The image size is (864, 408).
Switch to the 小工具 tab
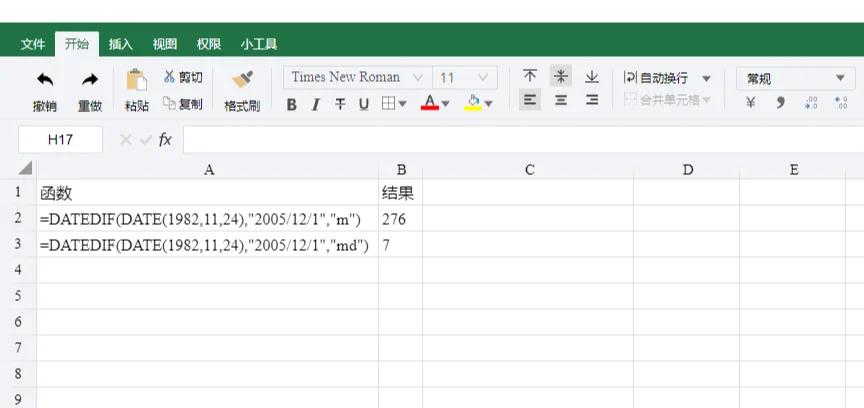click(258, 44)
